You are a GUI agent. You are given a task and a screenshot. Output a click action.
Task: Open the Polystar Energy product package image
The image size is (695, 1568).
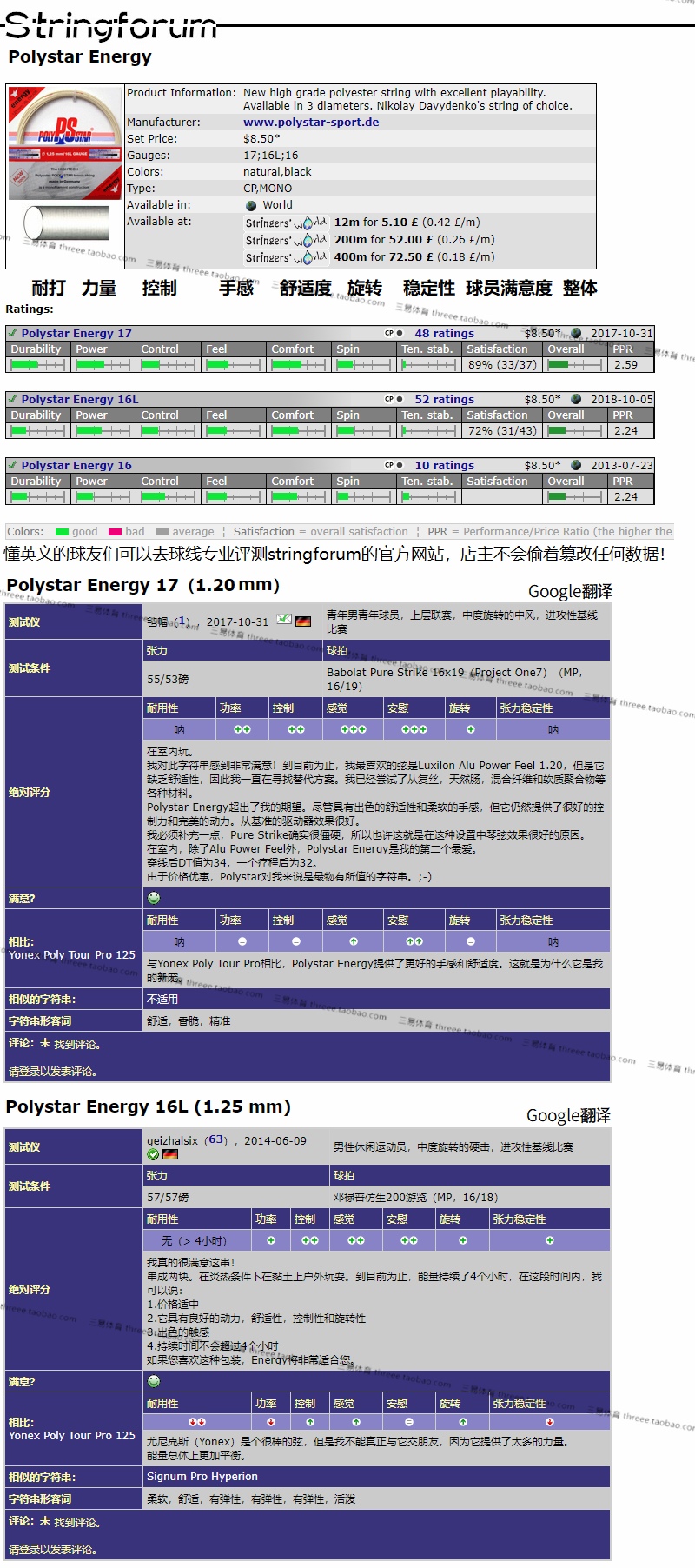point(65,143)
